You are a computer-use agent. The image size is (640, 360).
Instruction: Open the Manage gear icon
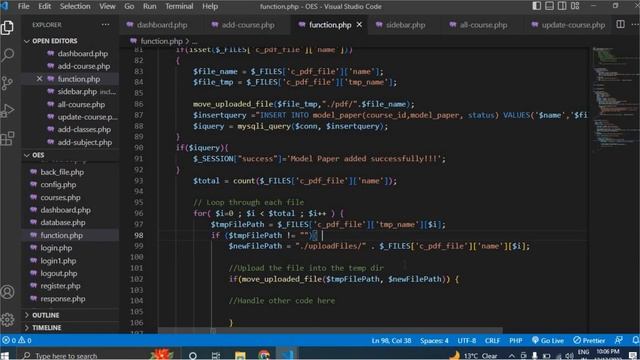coord(7,320)
